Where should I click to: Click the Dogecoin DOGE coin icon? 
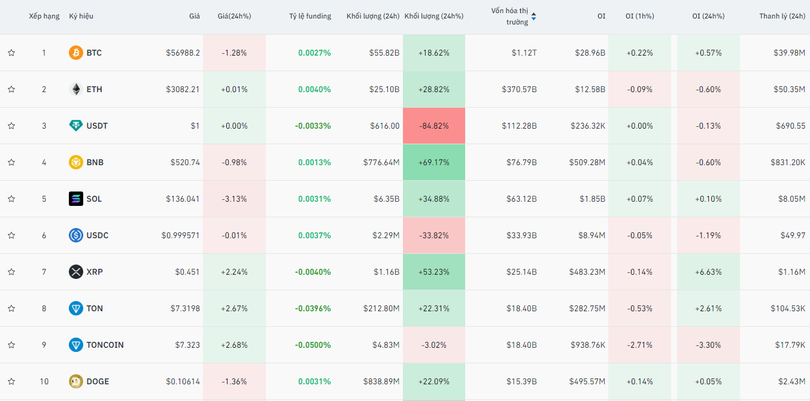75,381
